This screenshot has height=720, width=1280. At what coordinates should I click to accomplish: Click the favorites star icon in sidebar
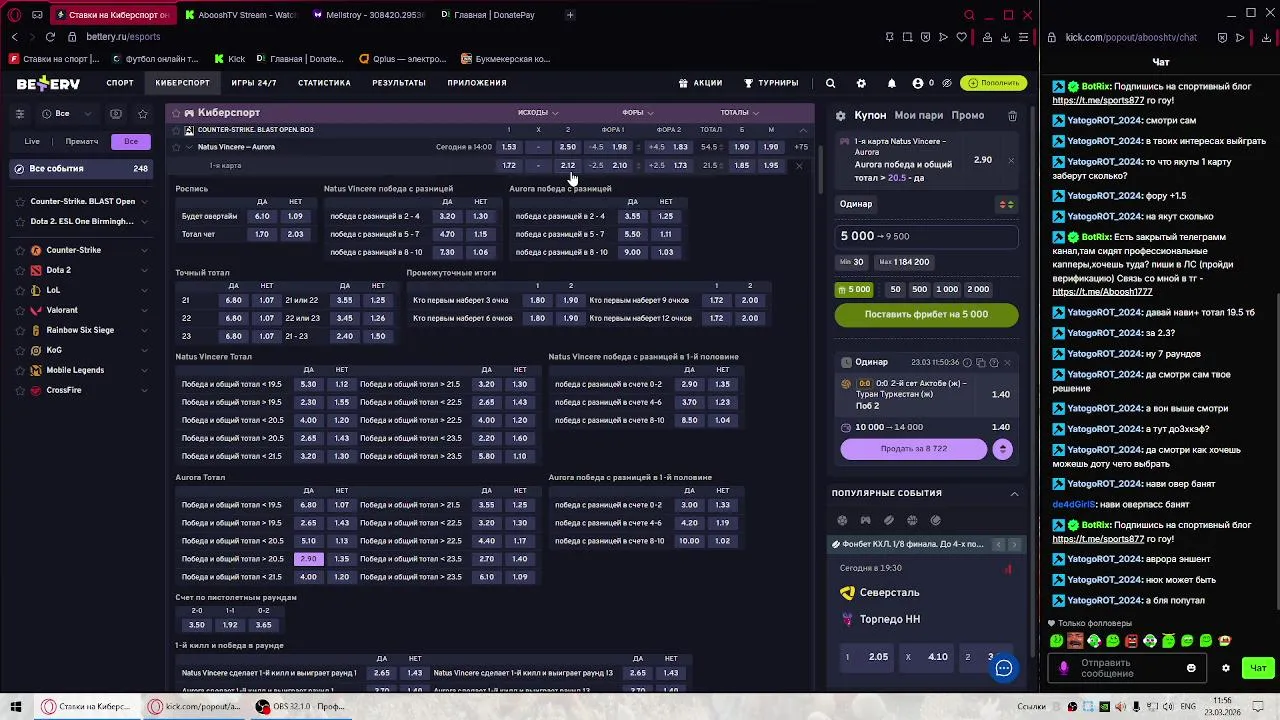click(x=143, y=114)
